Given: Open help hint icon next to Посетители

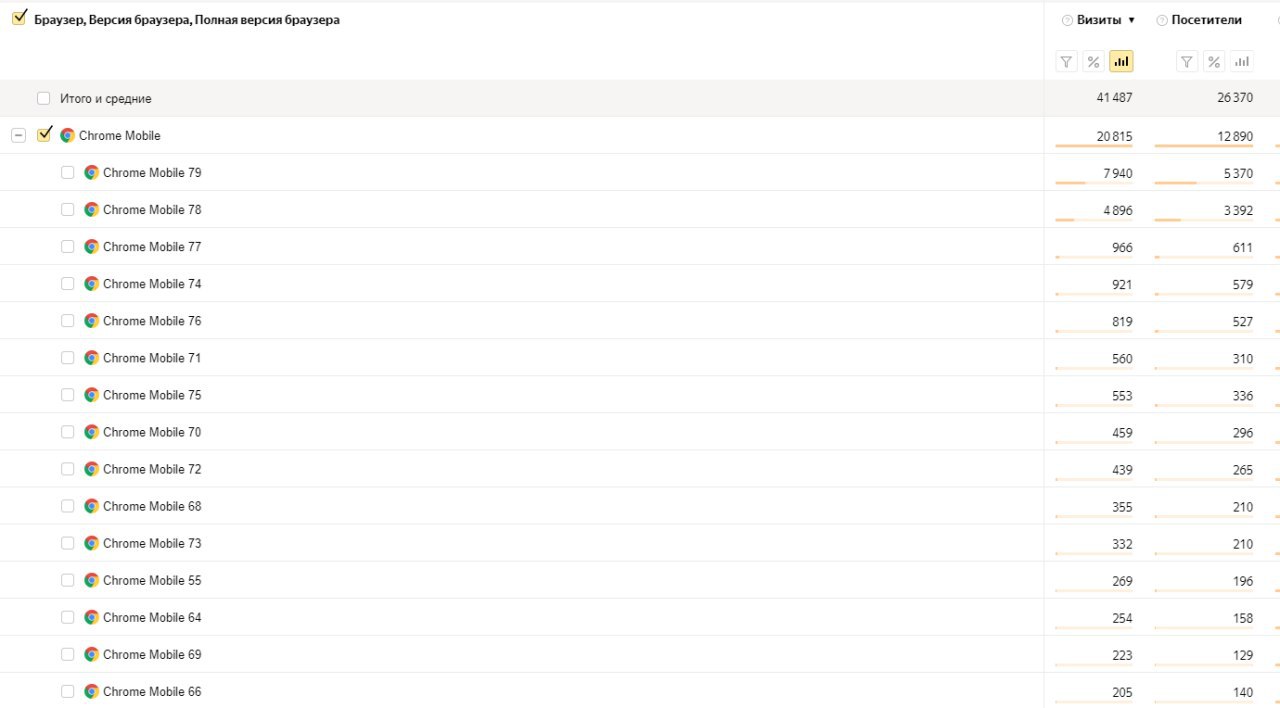Looking at the screenshot, I should click(x=1162, y=20).
